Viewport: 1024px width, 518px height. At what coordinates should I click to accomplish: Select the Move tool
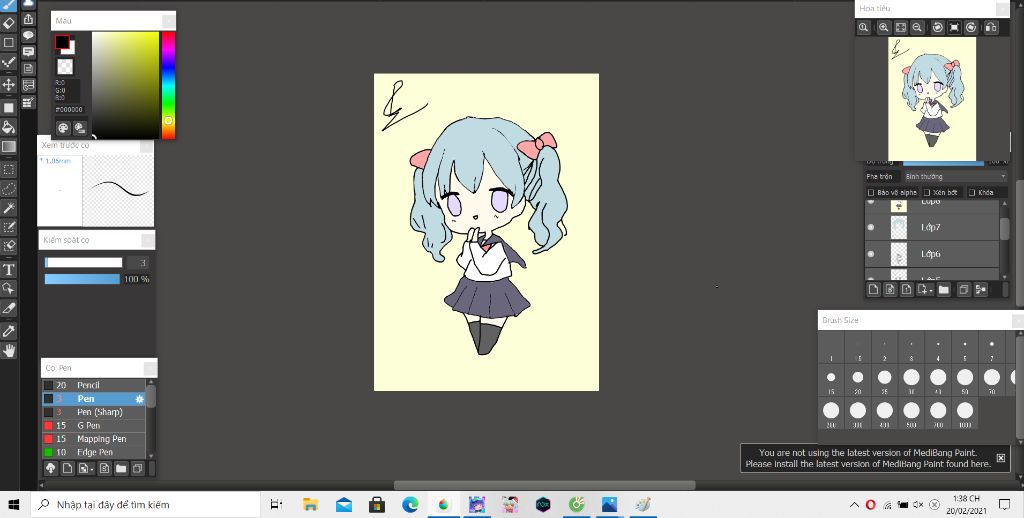click(8, 84)
